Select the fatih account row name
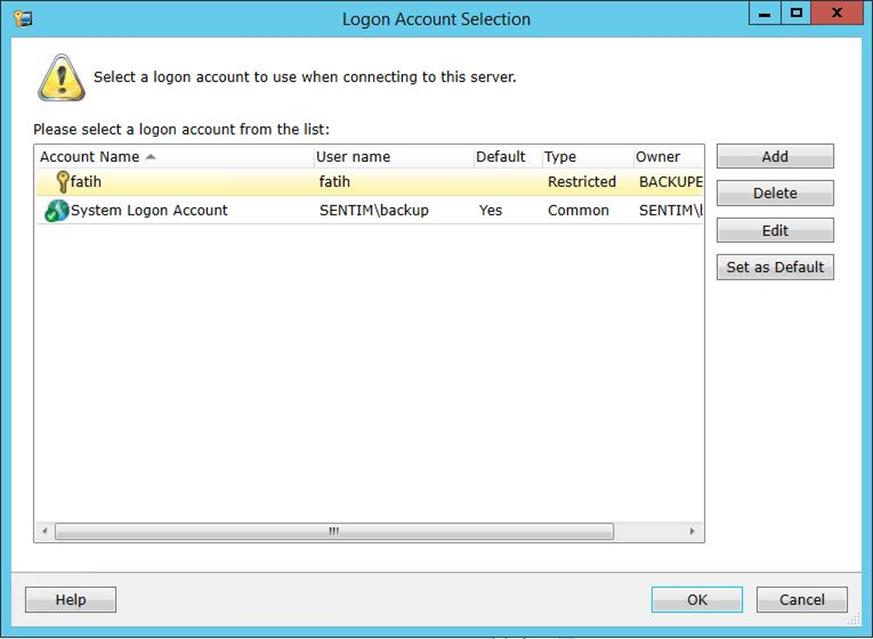Screen dimensions: 873x639 [86, 182]
